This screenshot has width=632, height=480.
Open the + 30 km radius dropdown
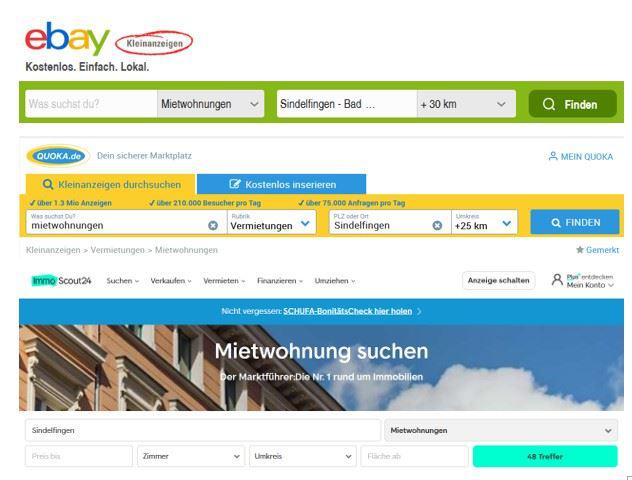coord(467,104)
